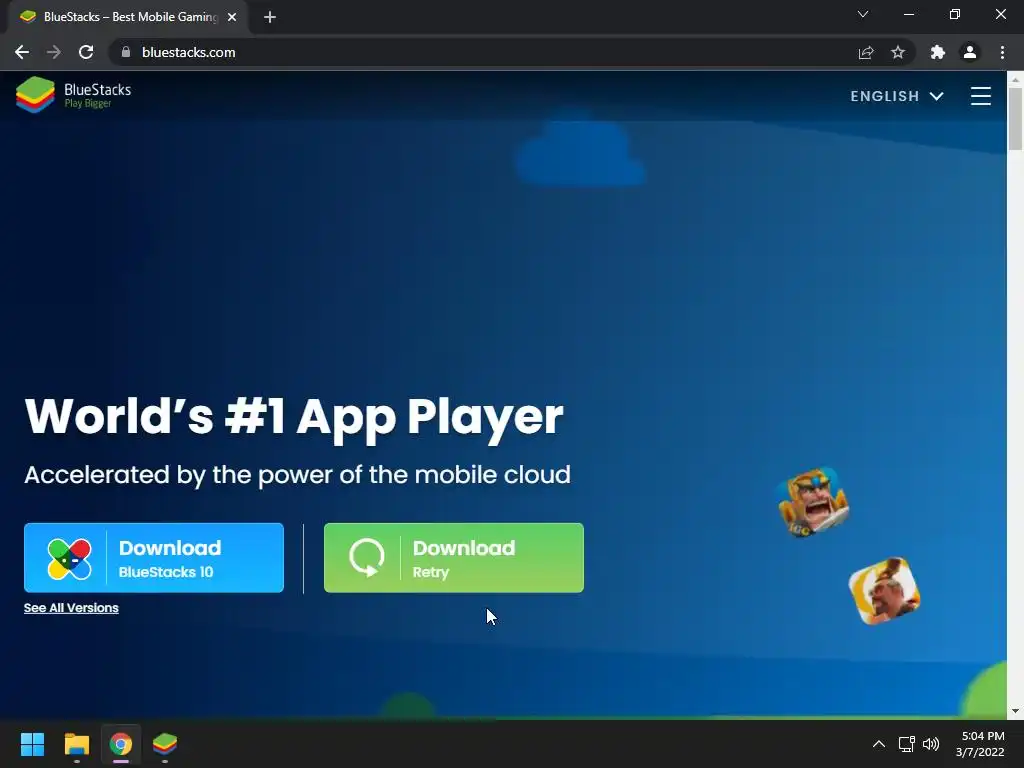Click the green Download Retry button
The height and width of the screenshot is (768, 1024).
[453, 558]
